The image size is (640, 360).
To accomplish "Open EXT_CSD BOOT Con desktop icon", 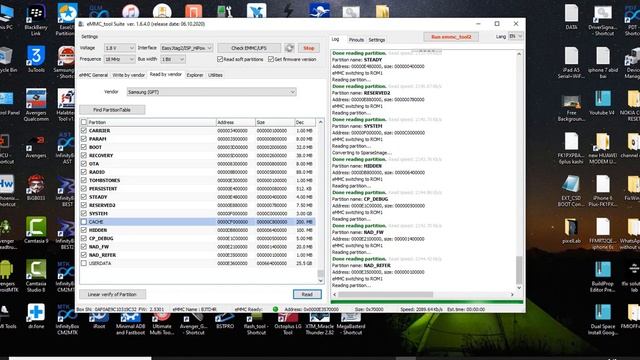I will [571, 191].
